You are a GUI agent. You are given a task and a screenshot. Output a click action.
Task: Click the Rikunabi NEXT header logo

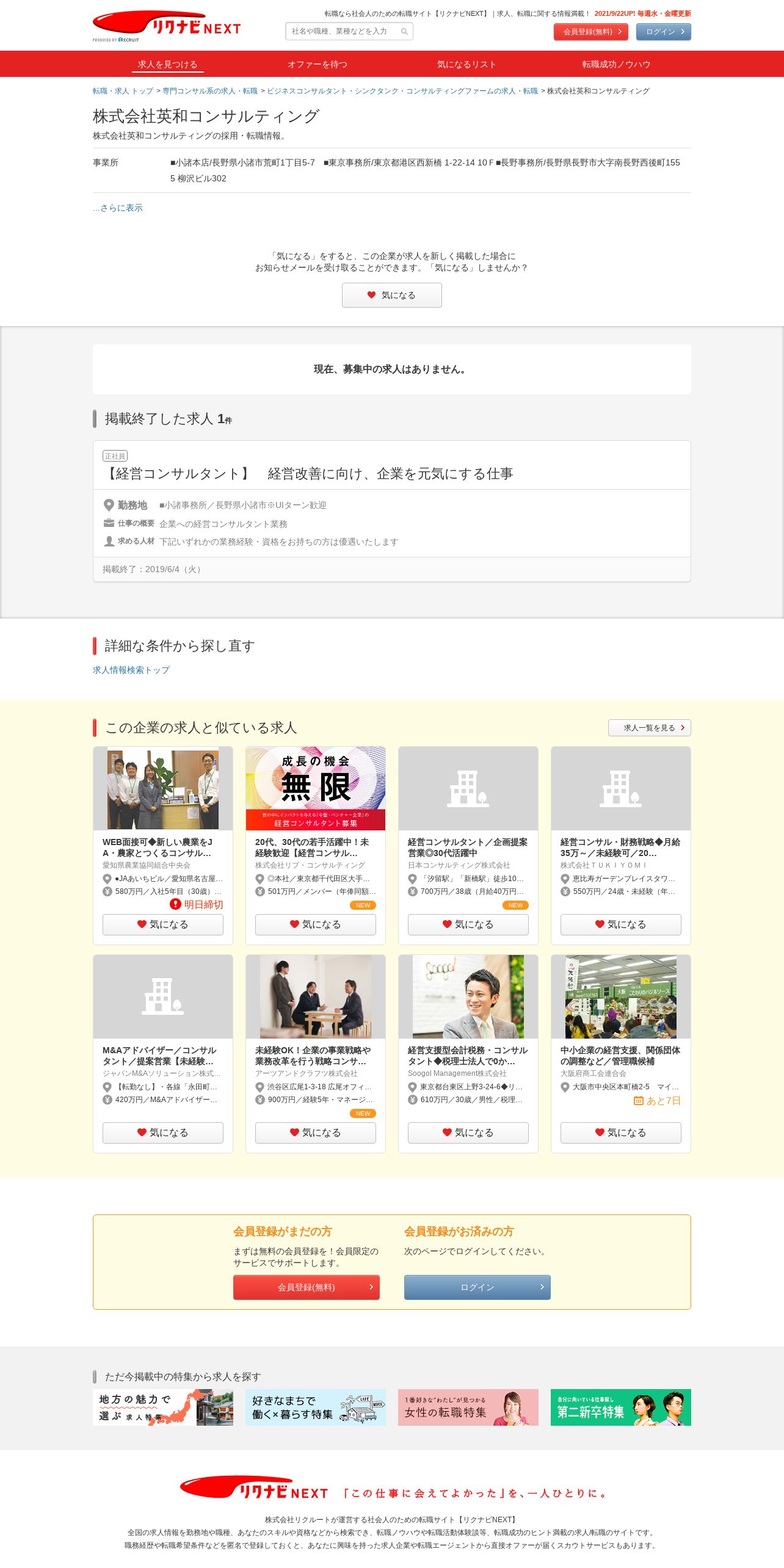(167, 26)
